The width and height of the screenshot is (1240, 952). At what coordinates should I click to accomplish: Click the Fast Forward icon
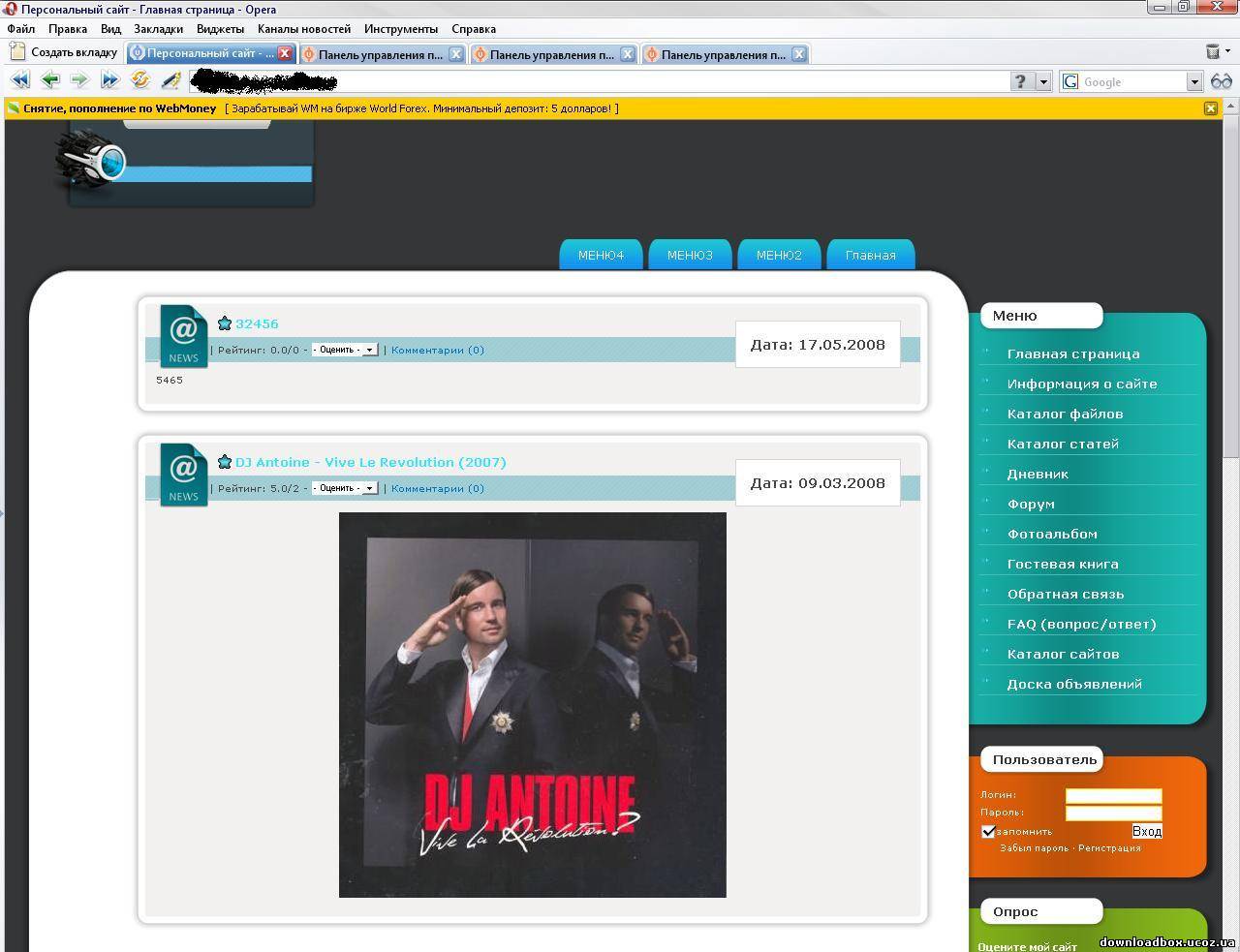click(x=109, y=80)
